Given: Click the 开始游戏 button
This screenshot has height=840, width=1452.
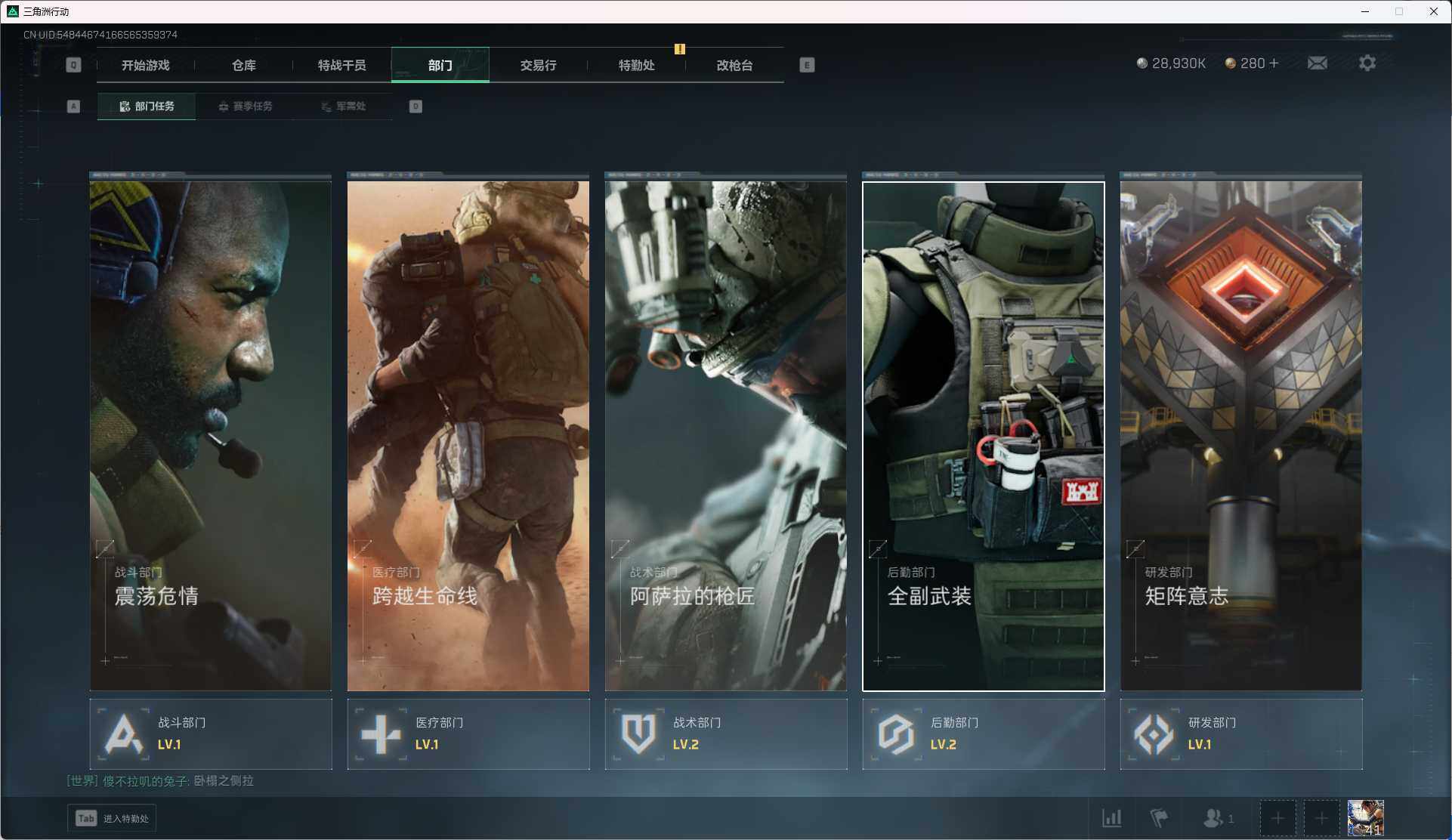Looking at the screenshot, I should [145, 65].
